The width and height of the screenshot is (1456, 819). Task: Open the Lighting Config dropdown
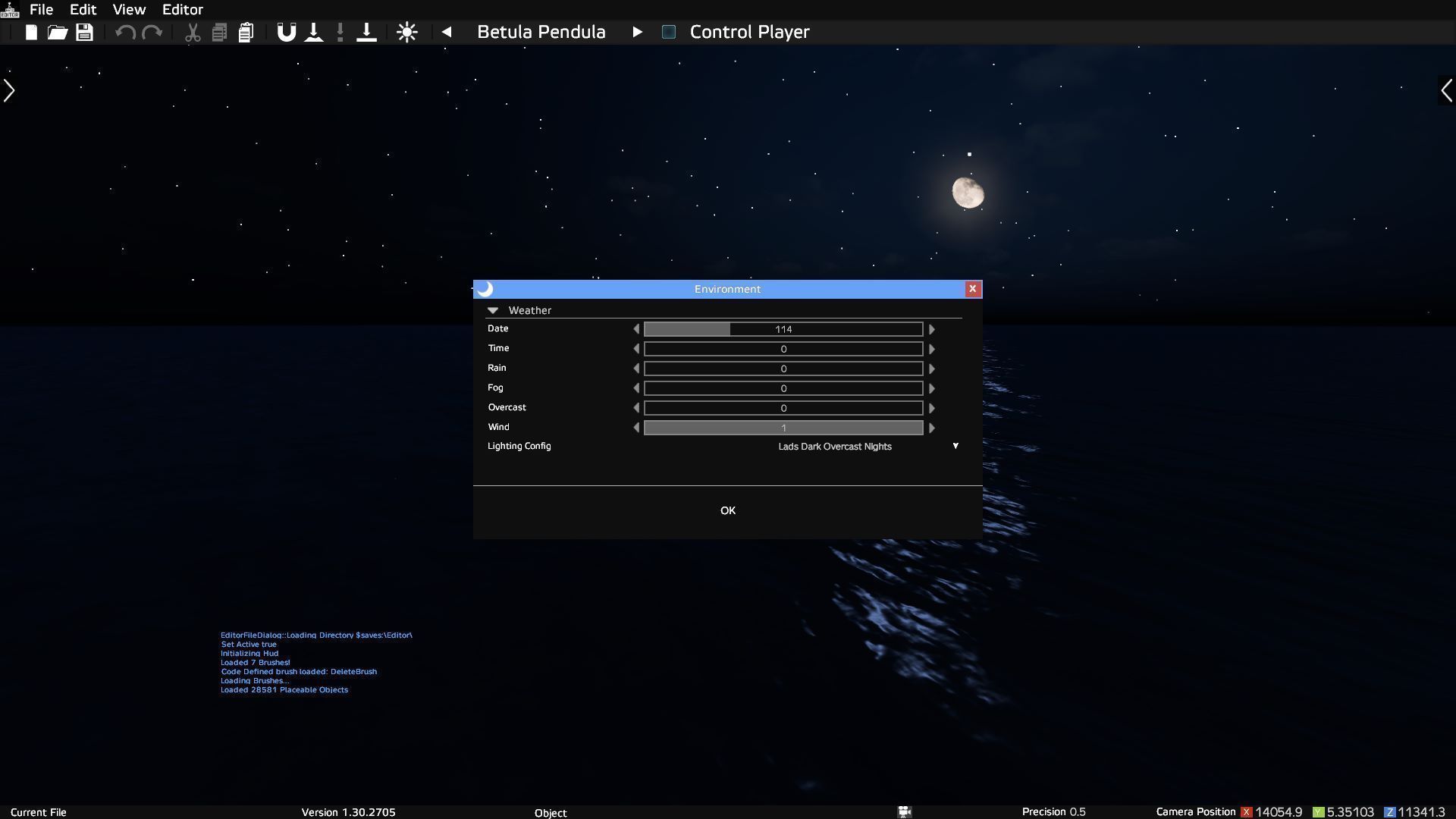coord(955,446)
